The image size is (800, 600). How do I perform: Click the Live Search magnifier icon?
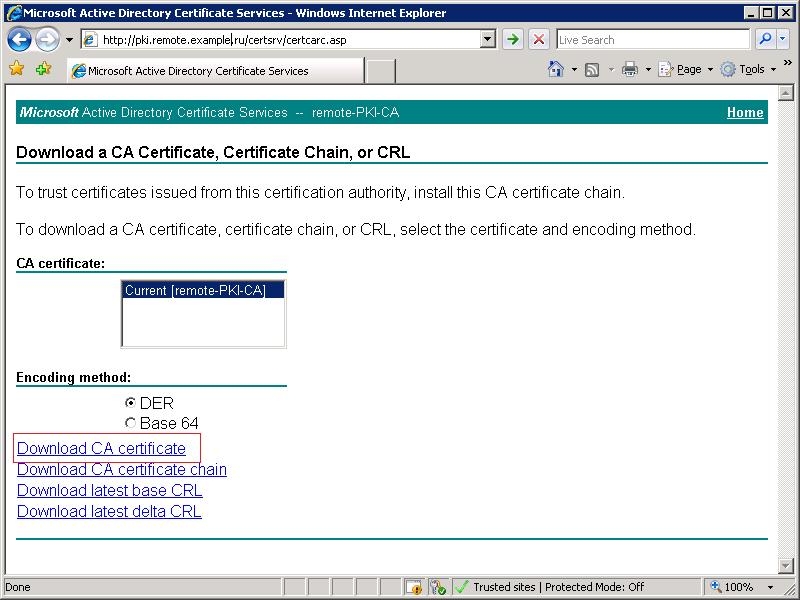tap(765, 39)
